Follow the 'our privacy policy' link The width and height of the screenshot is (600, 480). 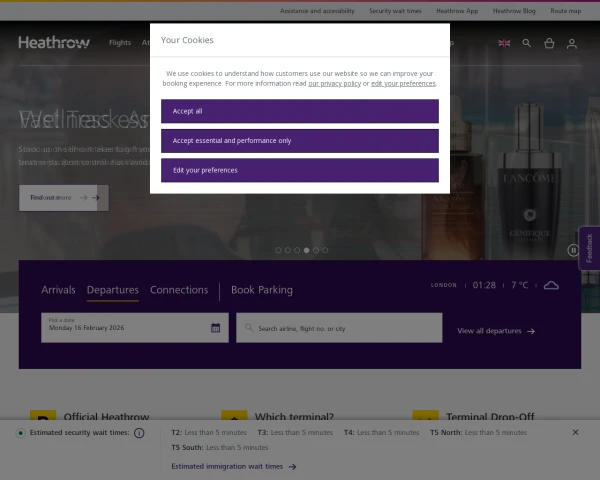coord(334,83)
